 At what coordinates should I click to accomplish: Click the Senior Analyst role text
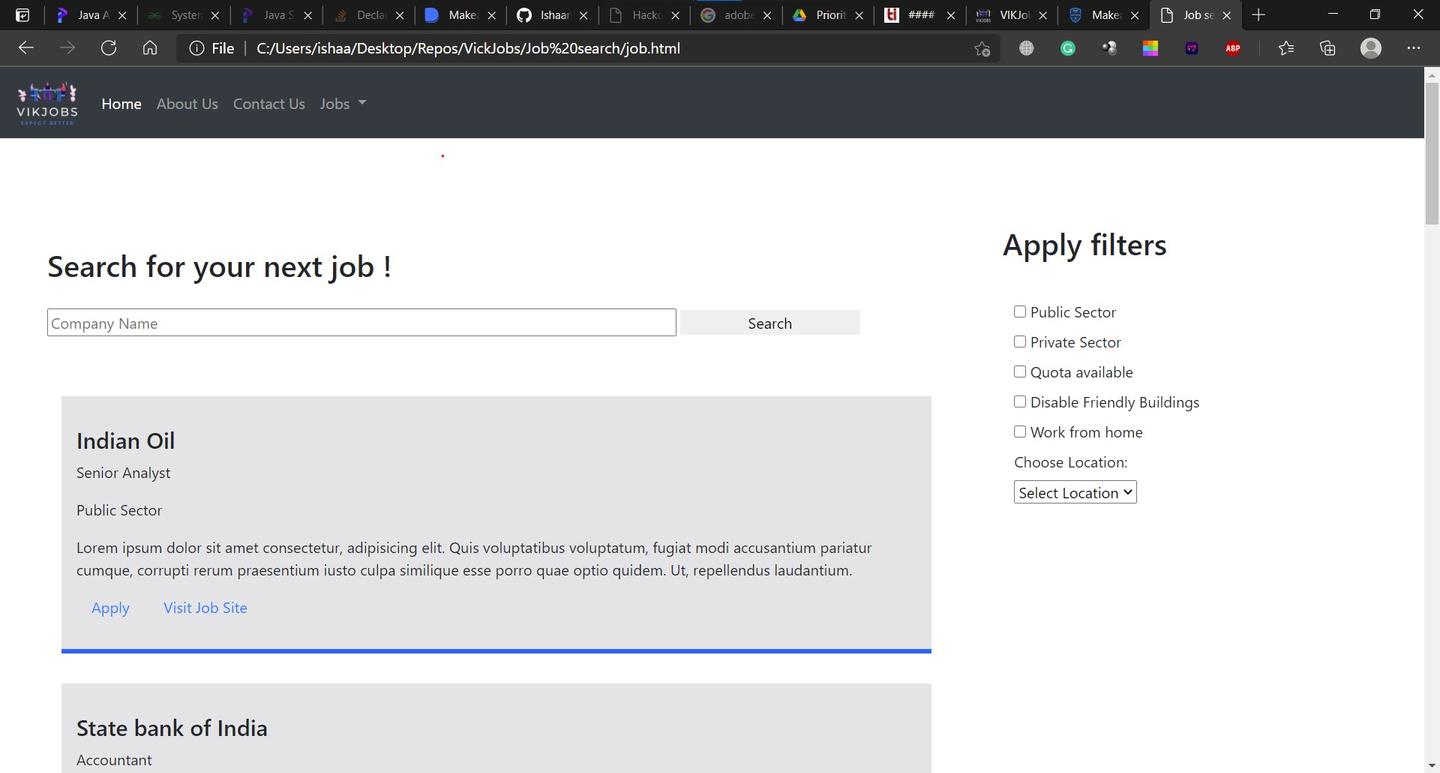tap(123, 473)
